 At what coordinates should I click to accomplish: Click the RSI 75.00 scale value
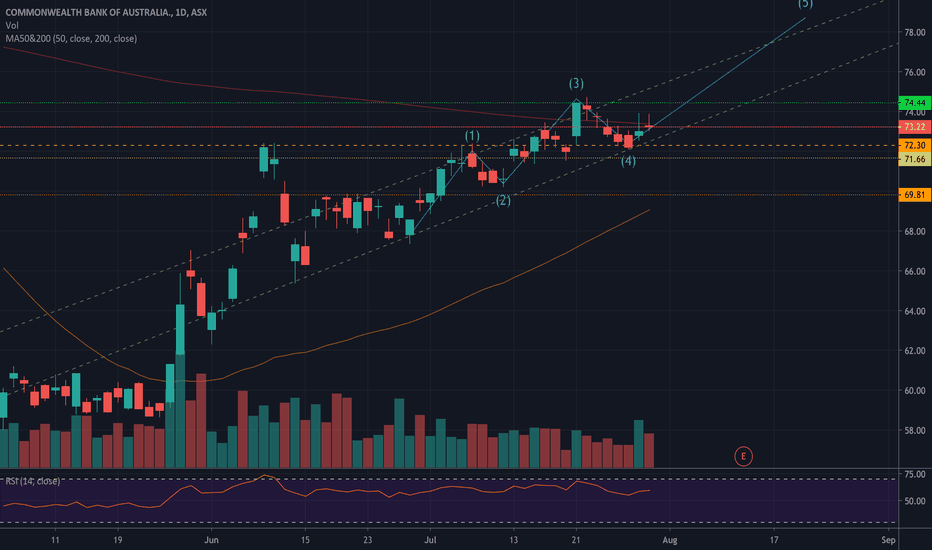click(914, 474)
